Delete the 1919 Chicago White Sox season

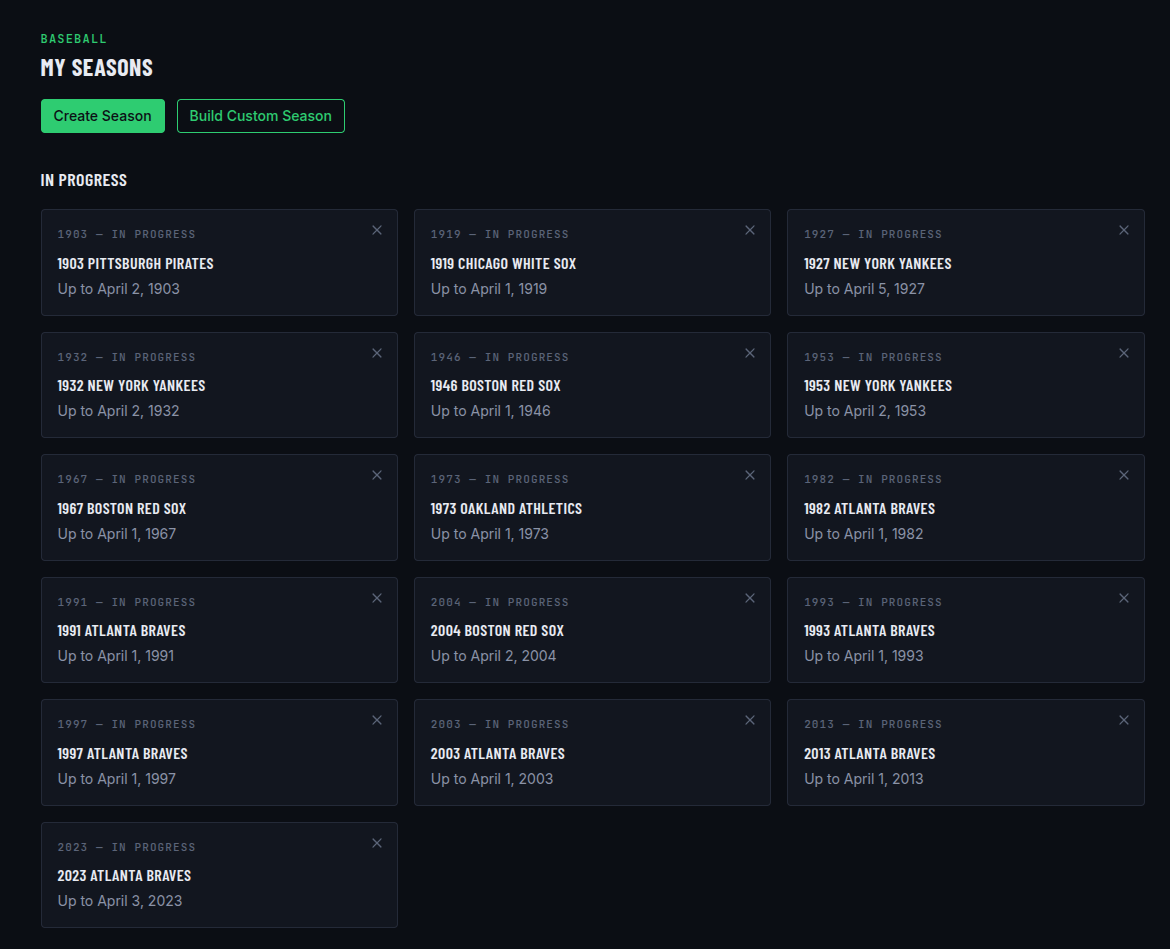point(750,231)
